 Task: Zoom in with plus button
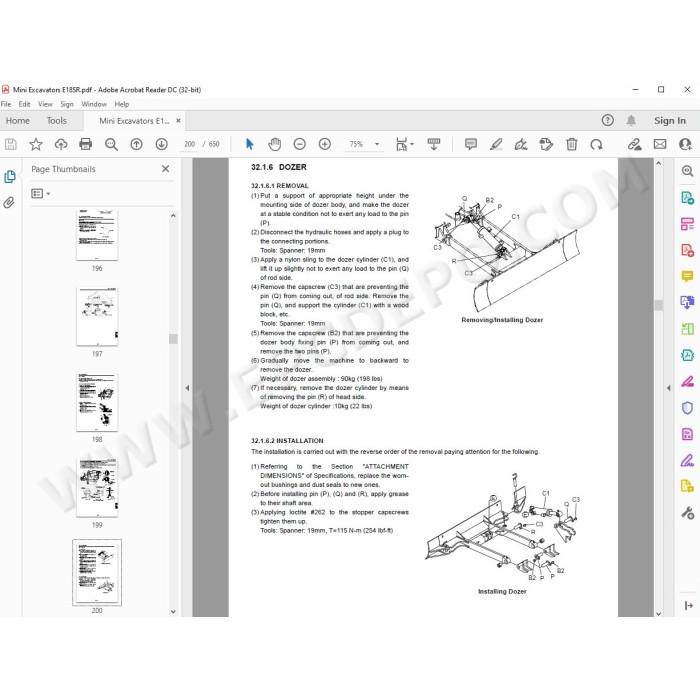(x=325, y=144)
